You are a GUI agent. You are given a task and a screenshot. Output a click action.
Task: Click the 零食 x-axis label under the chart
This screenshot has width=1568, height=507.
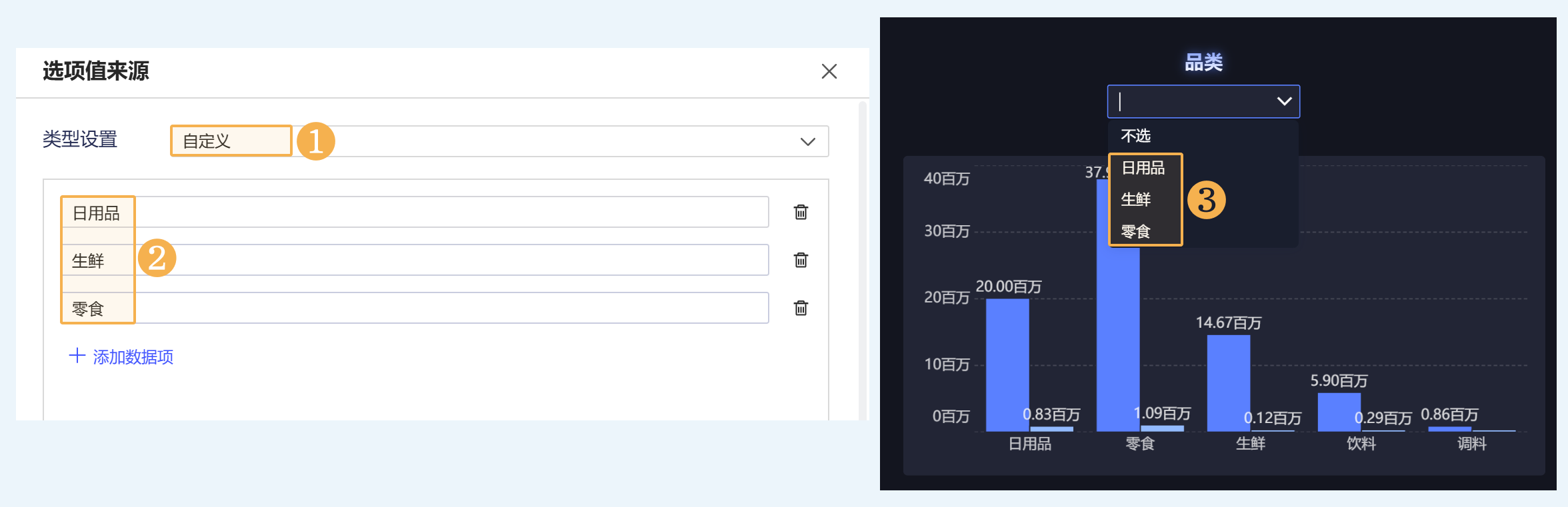coord(1140,444)
